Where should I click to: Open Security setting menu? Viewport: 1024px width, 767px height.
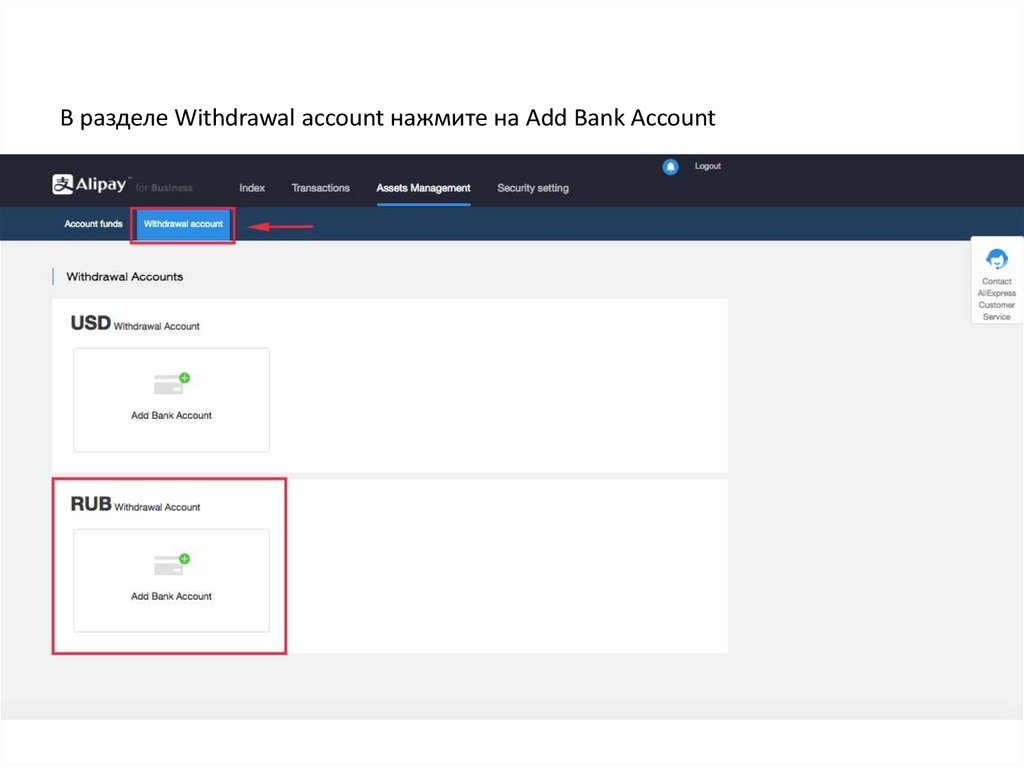pos(533,188)
